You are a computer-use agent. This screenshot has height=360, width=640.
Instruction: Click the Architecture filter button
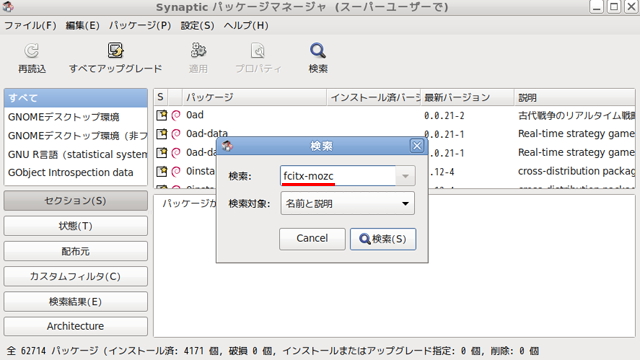coord(76,326)
